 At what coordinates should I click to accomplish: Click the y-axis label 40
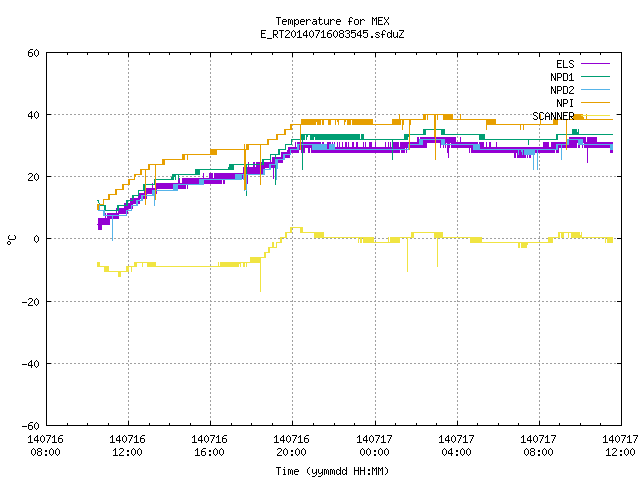tap(33, 115)
